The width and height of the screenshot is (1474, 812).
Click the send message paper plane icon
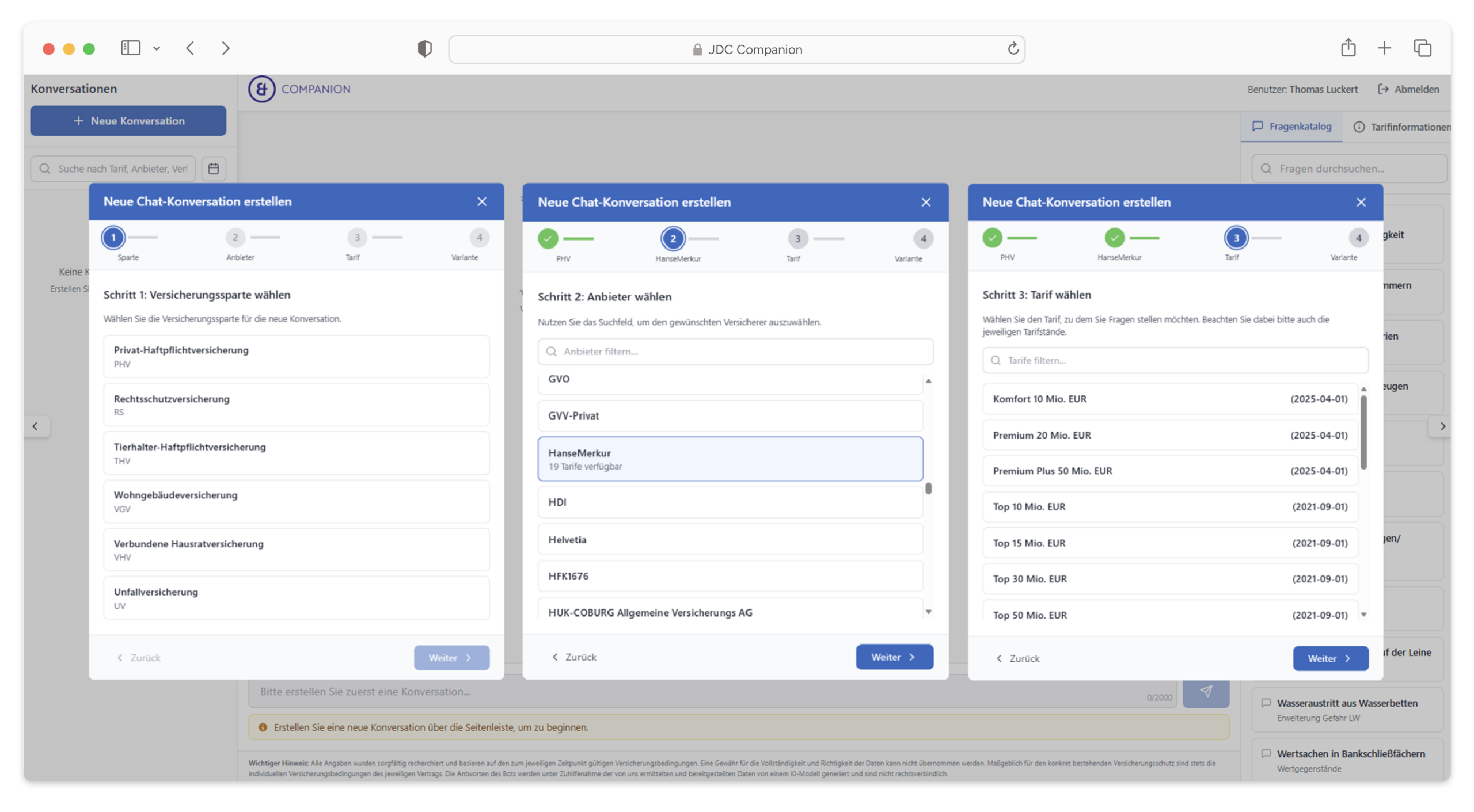tap(1206, 692)
